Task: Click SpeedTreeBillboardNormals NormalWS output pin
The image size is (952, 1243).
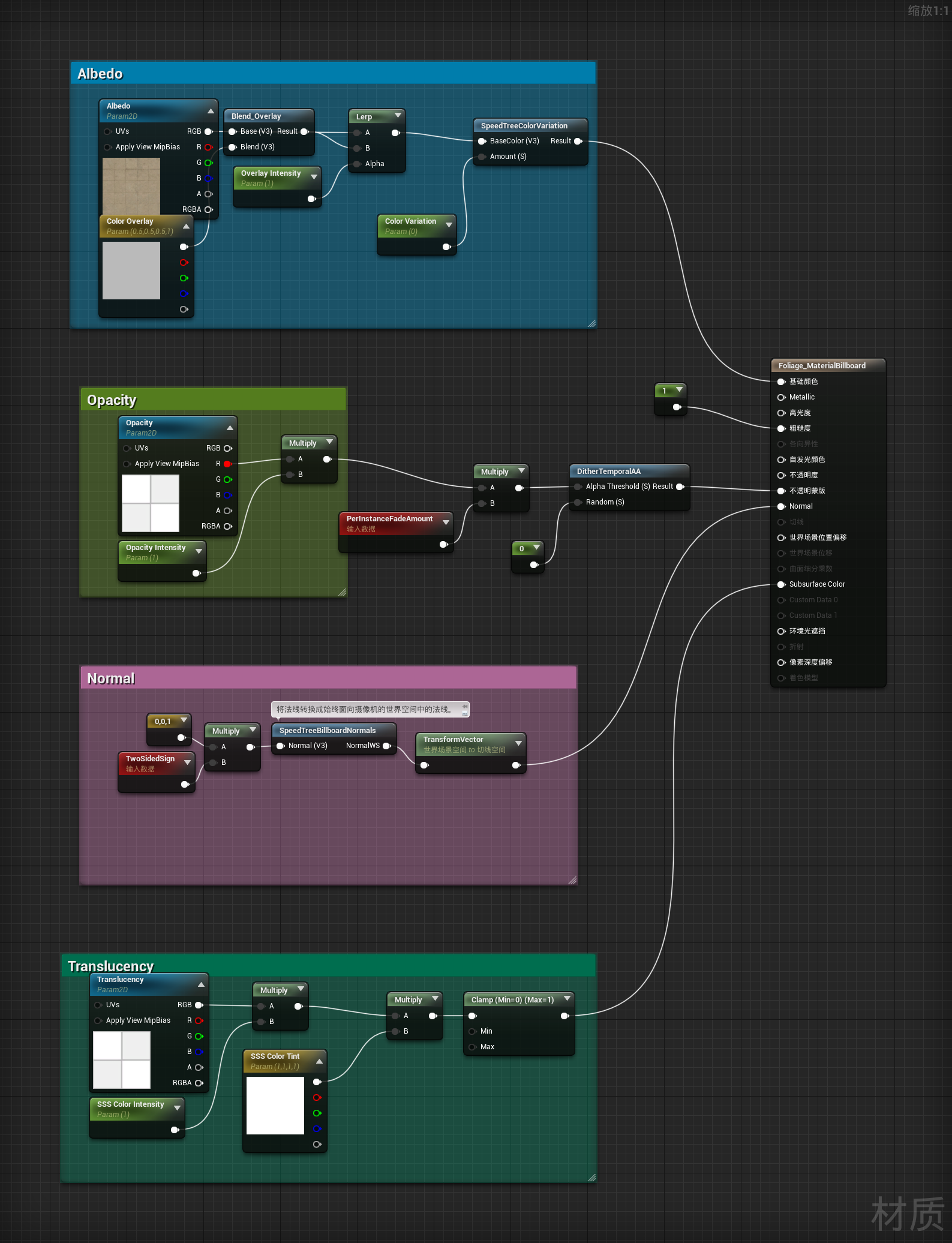Action: tap(387, 746)
